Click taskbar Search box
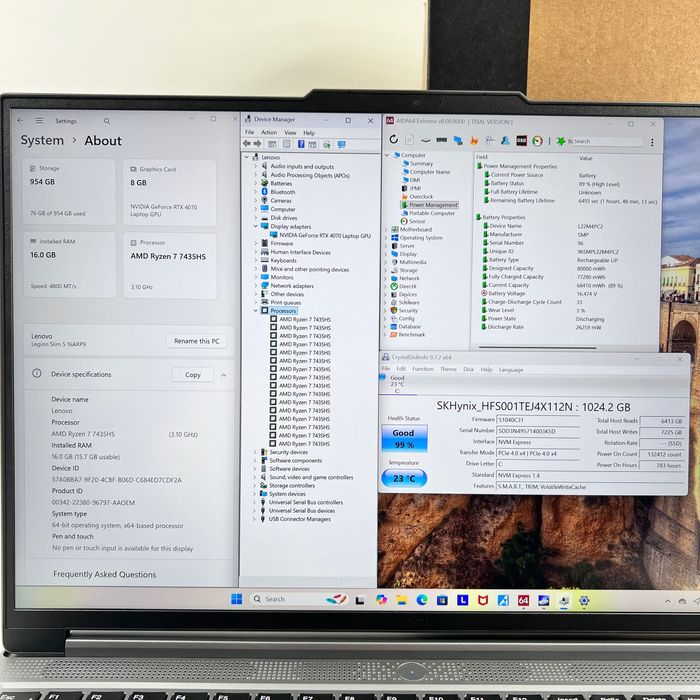This screenshot has height=700, width=700. coord(299,599)
